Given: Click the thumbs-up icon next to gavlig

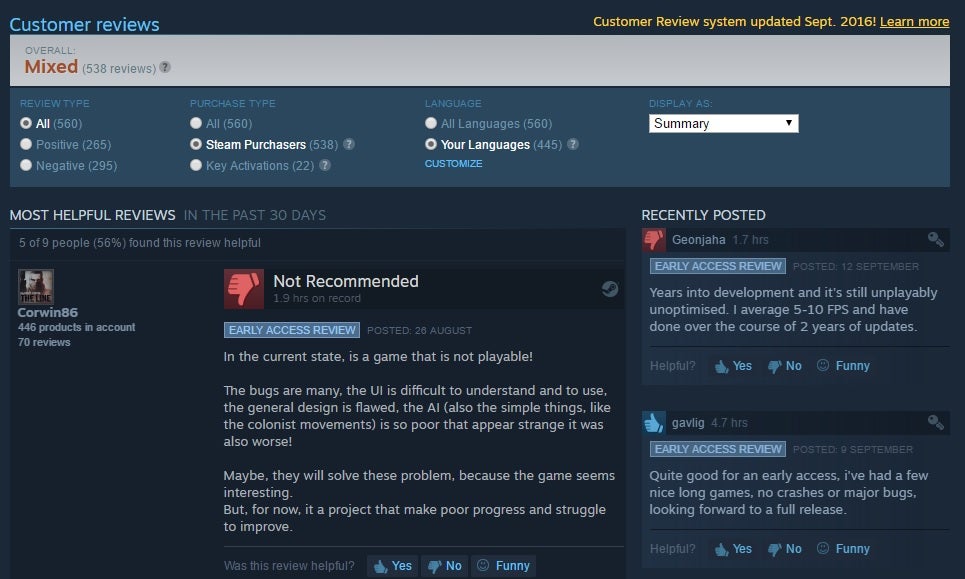Looking at the screenshot, I should tap(654, 422).
